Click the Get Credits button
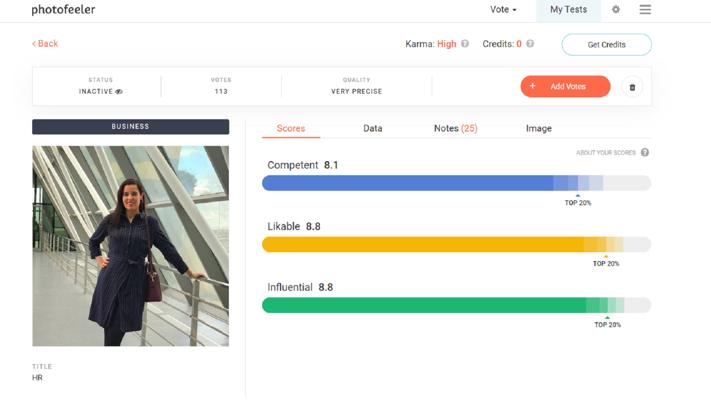Viewport: 711px width, 400px height. tap(606, 45)
